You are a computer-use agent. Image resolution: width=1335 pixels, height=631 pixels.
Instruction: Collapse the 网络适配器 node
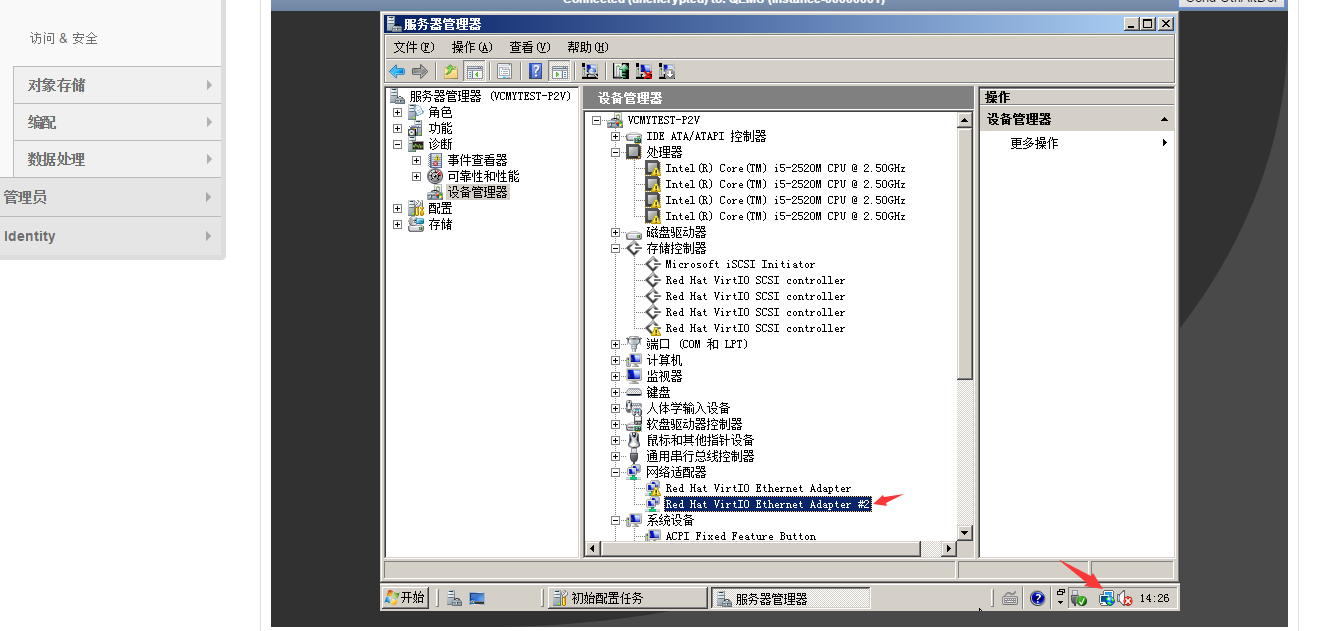(616, 472)
